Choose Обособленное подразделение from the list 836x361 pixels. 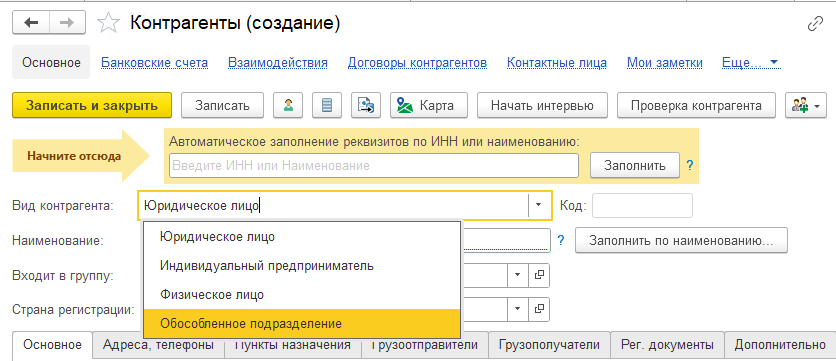click(302, 323)
